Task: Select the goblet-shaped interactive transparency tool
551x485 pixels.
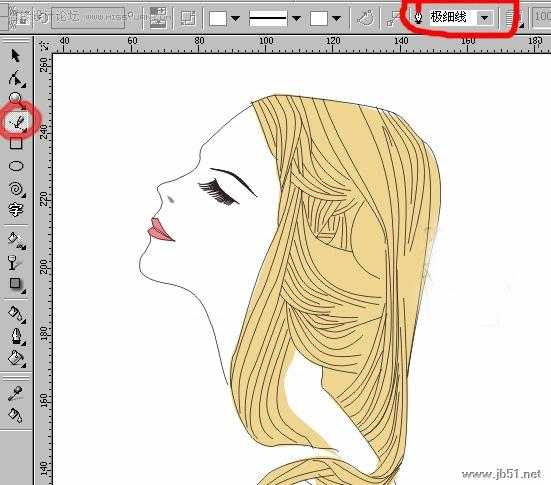Action: (14, 263)
